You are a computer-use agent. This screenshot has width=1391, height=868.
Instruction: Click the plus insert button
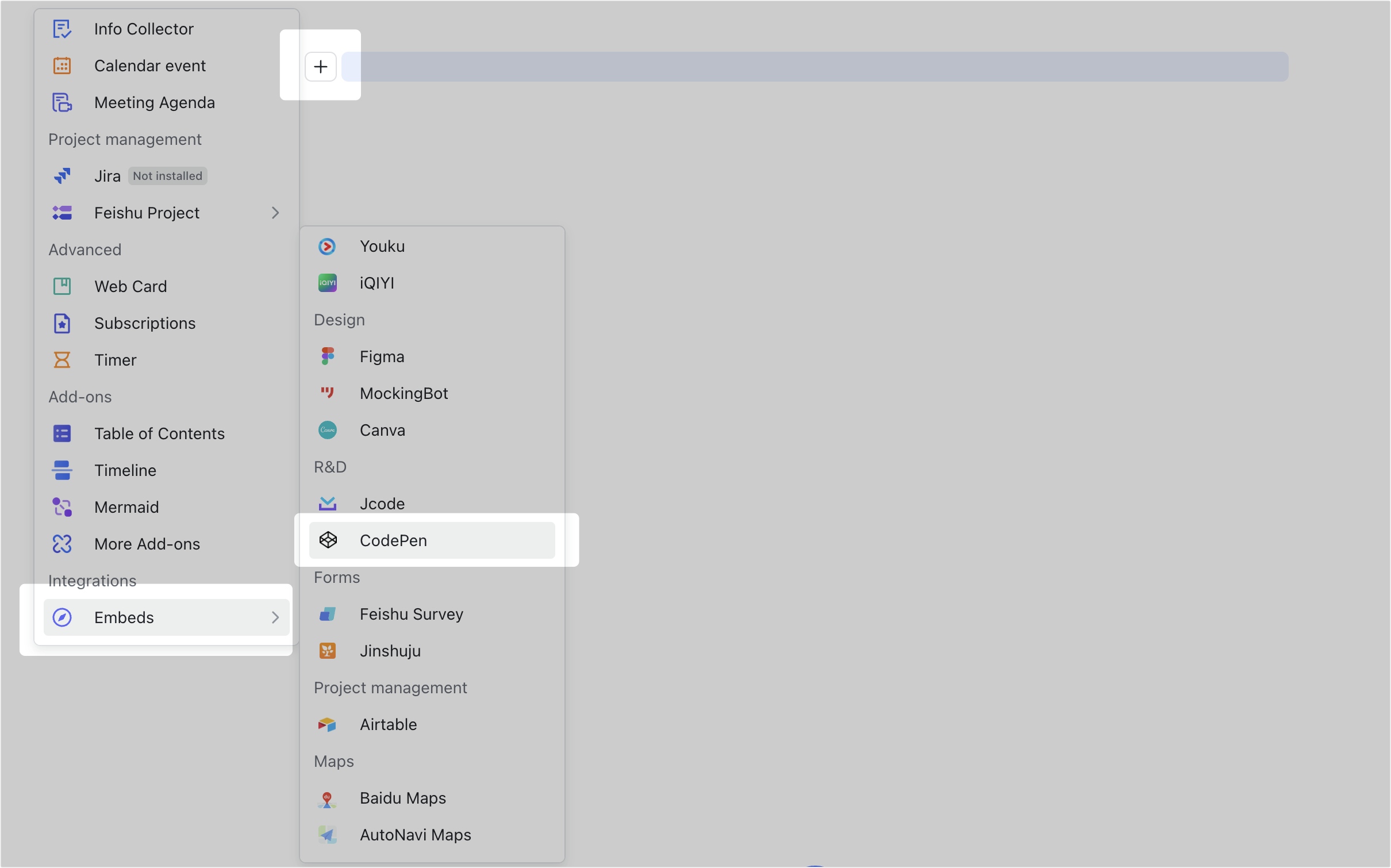(x=320, y=66)
